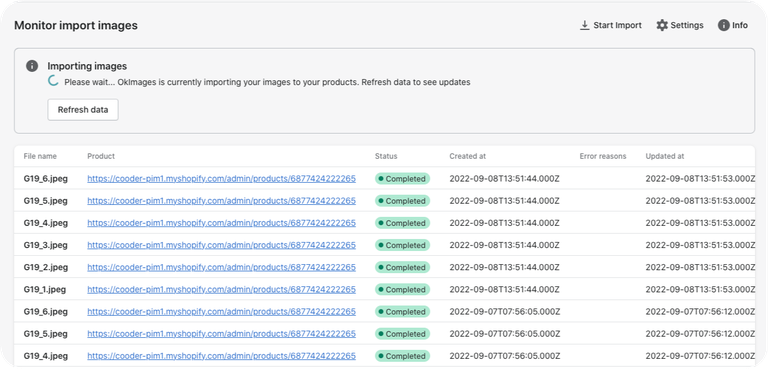Open product link for first G19_5.jpeg row

[x=221, y=201]
